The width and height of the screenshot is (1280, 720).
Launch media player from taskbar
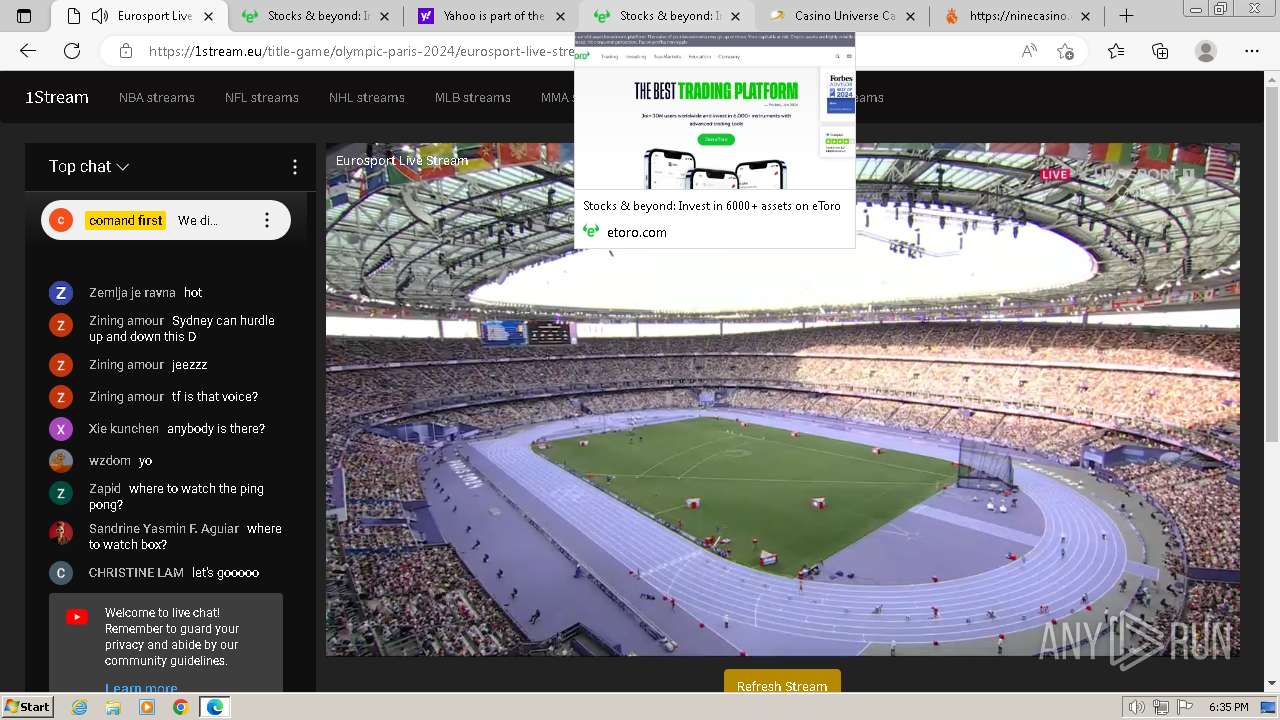(x=147, y=707)
